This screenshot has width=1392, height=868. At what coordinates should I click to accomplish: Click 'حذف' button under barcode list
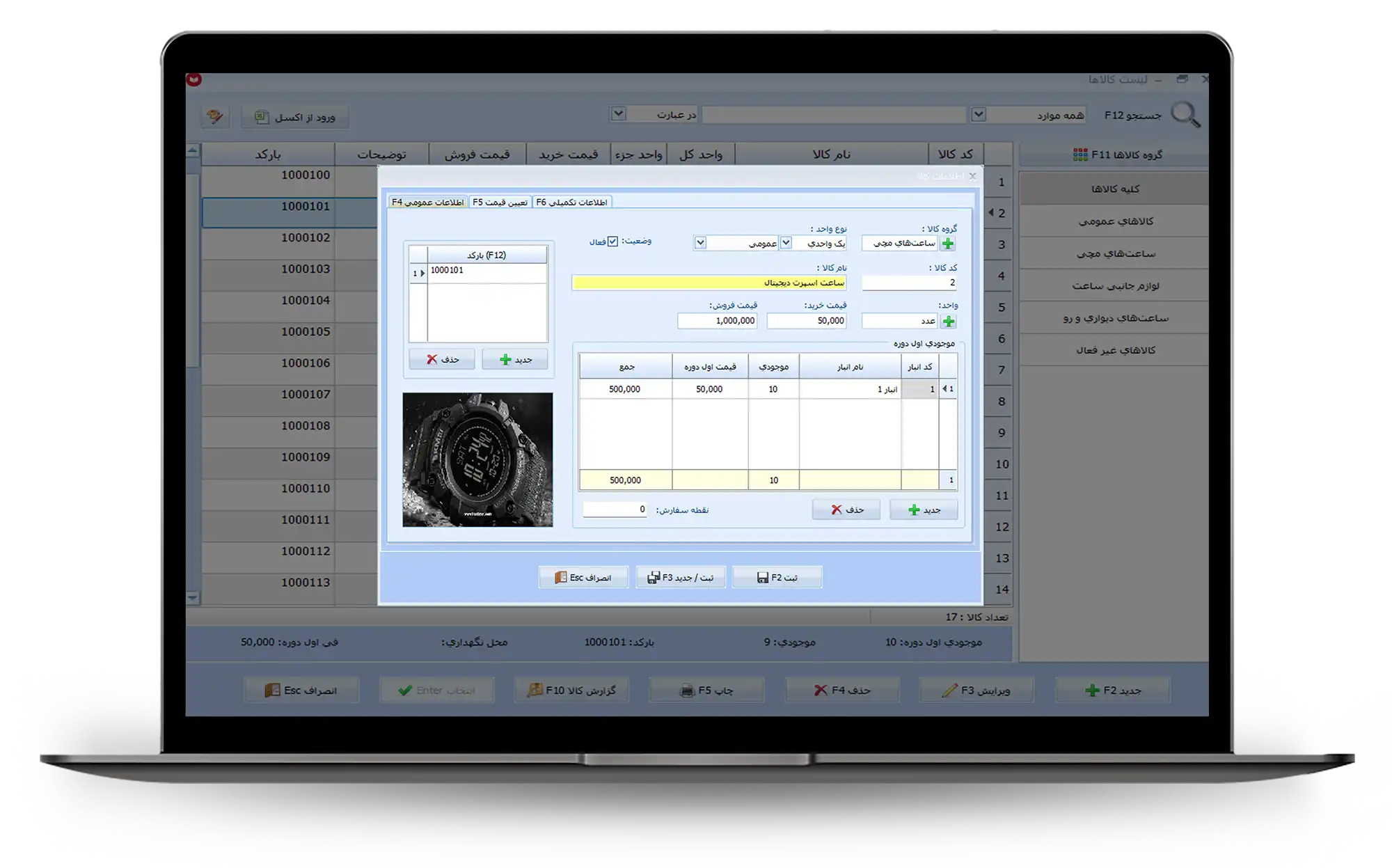[x=442, y=359]
